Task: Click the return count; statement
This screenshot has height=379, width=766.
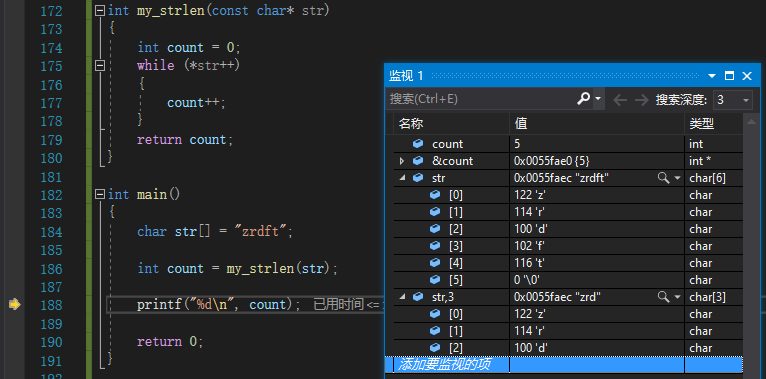Action: [185, 140]
